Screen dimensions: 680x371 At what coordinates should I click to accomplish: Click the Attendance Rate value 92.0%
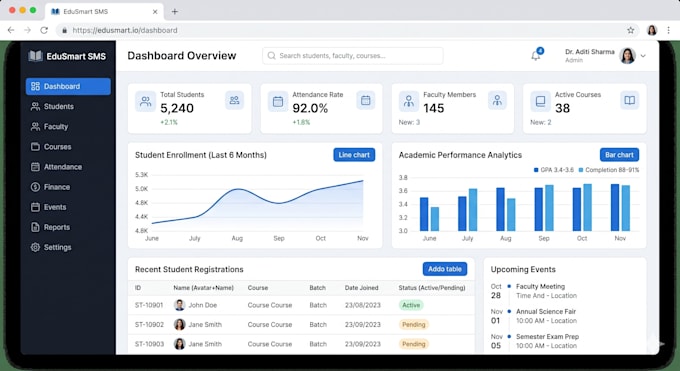pos(310,108)
